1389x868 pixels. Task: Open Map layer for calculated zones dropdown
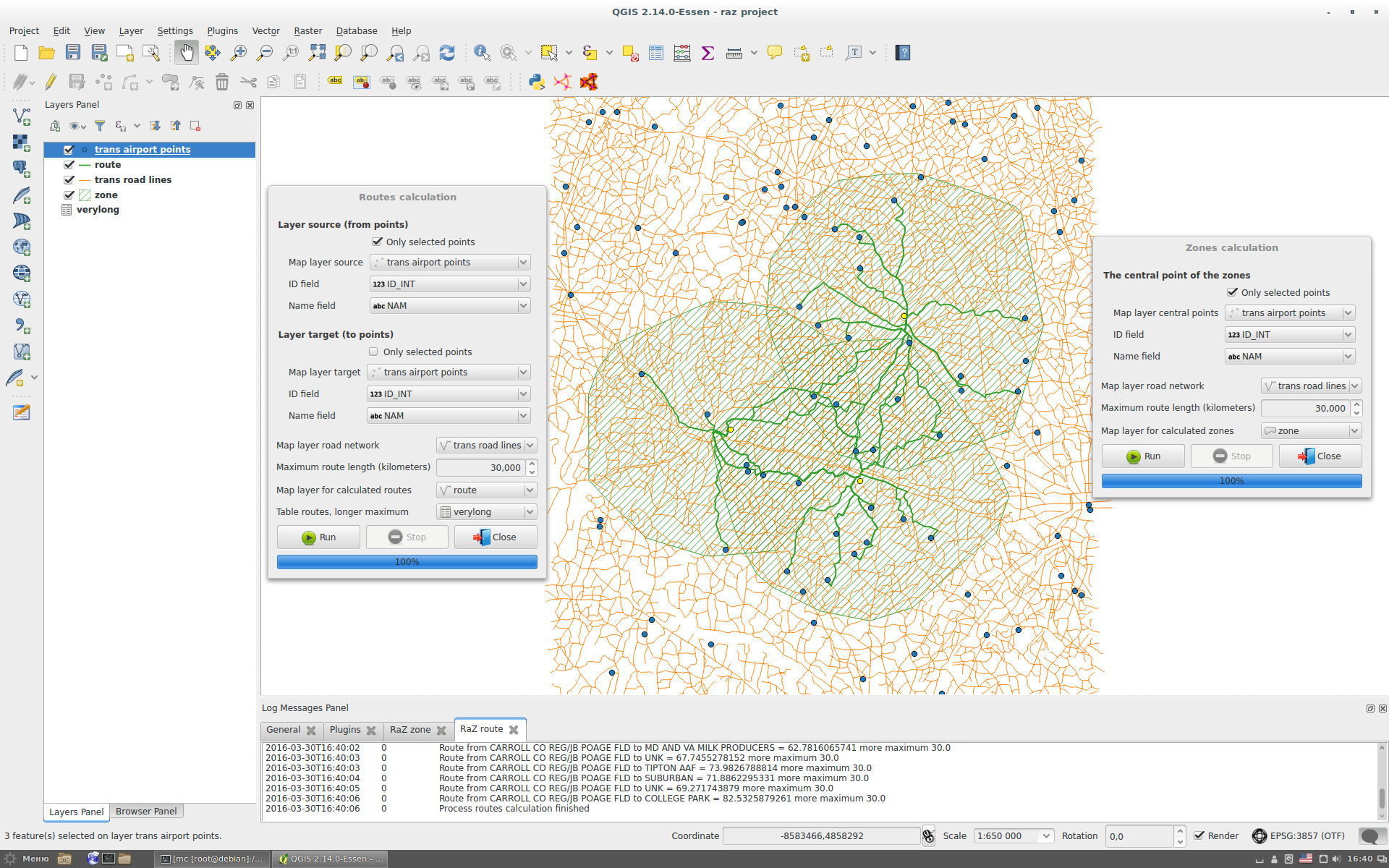[x=1311, y=431]
